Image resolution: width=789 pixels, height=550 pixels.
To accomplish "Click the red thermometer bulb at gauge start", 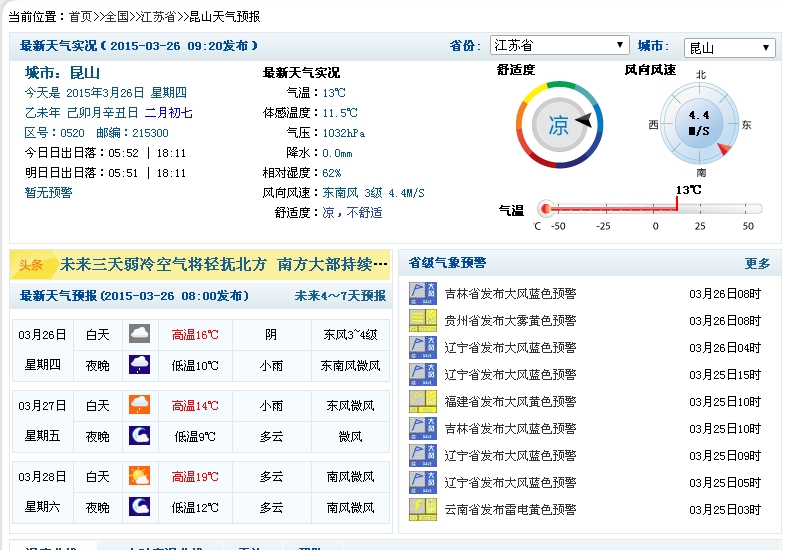I will (545, 208).
